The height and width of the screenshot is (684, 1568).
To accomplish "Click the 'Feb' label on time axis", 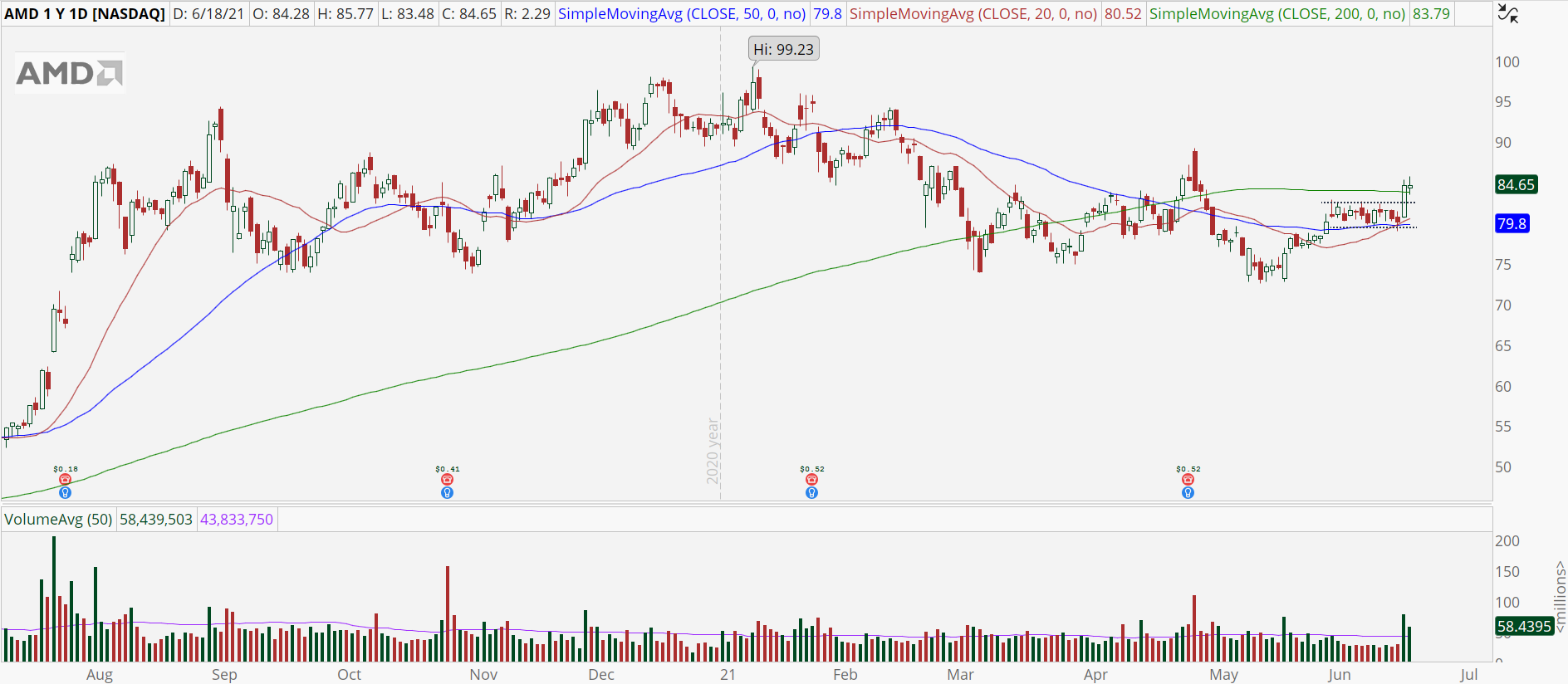I will click(x=845, y=674).
